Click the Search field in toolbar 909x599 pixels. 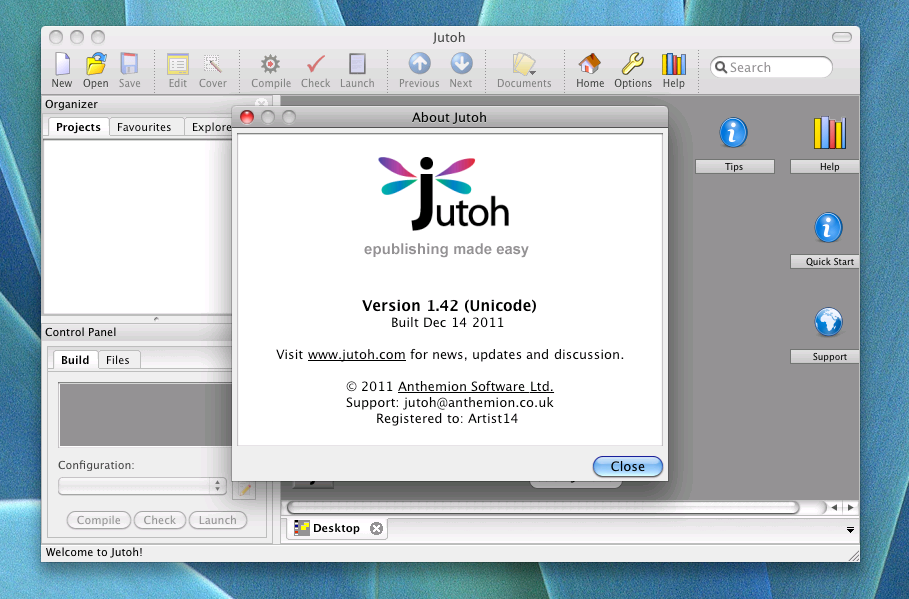[771, 67]
